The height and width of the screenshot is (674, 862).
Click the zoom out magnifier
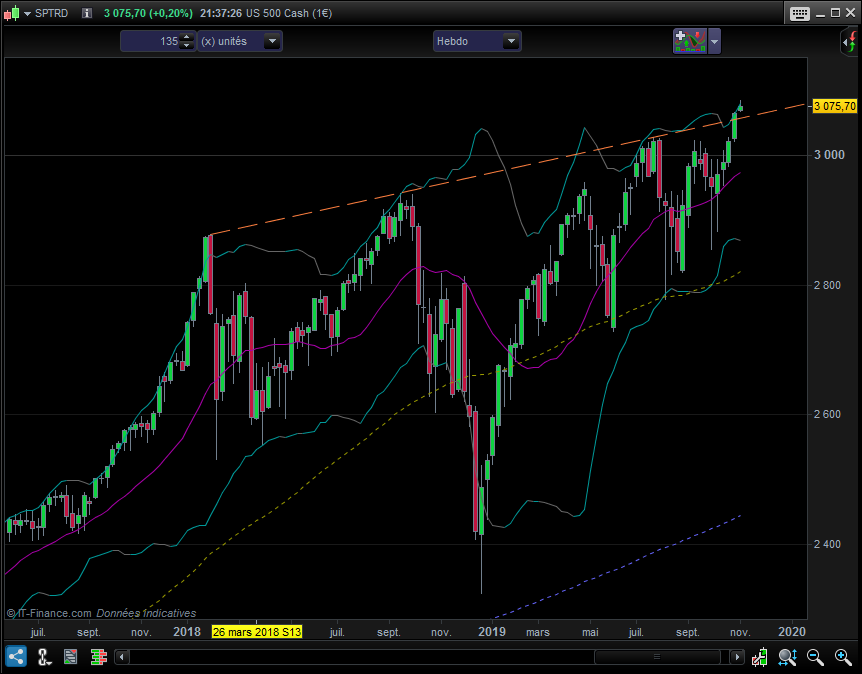[x=815, y=657]
